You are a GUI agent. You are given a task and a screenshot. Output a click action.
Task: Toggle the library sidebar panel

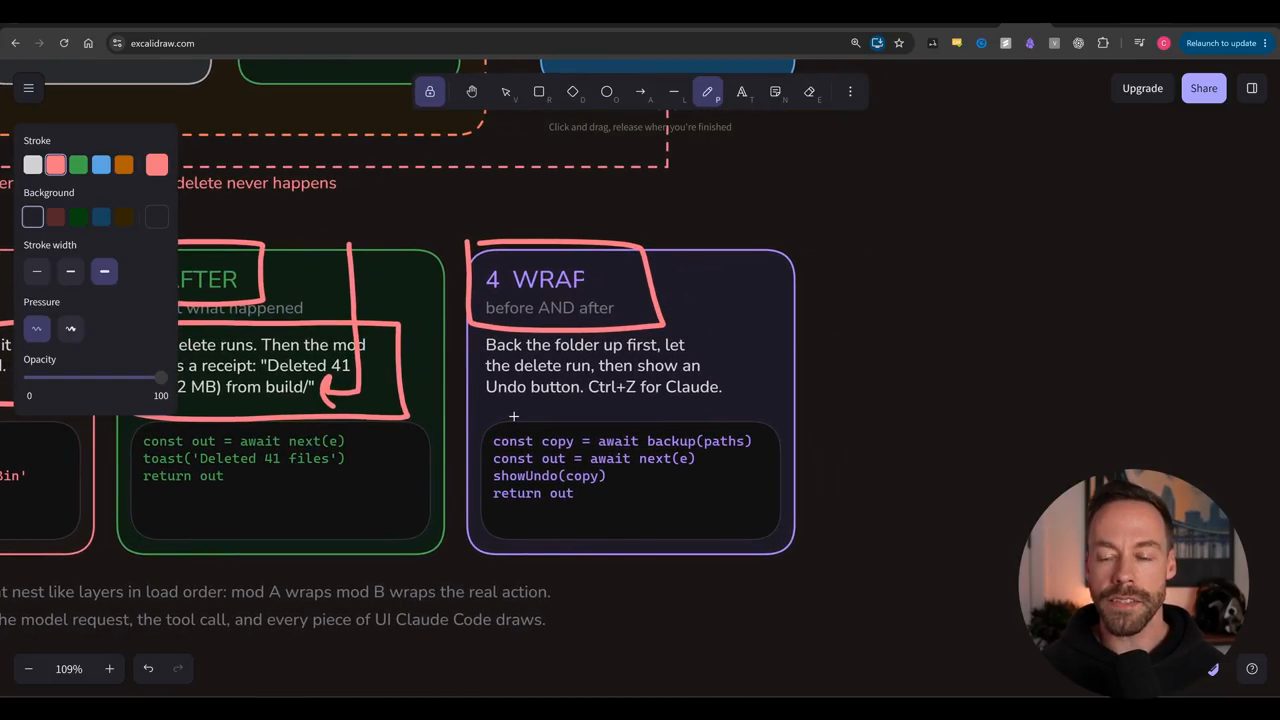pos(1252,88)
